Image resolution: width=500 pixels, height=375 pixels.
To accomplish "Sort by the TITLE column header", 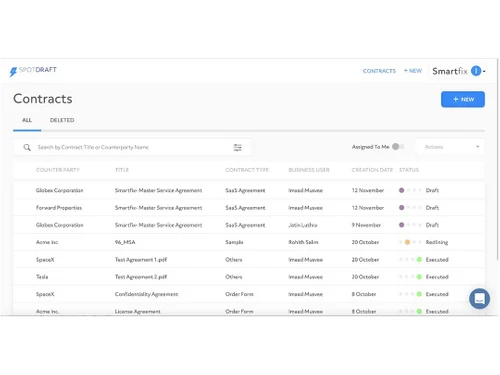I will click(x=122, y=170).
